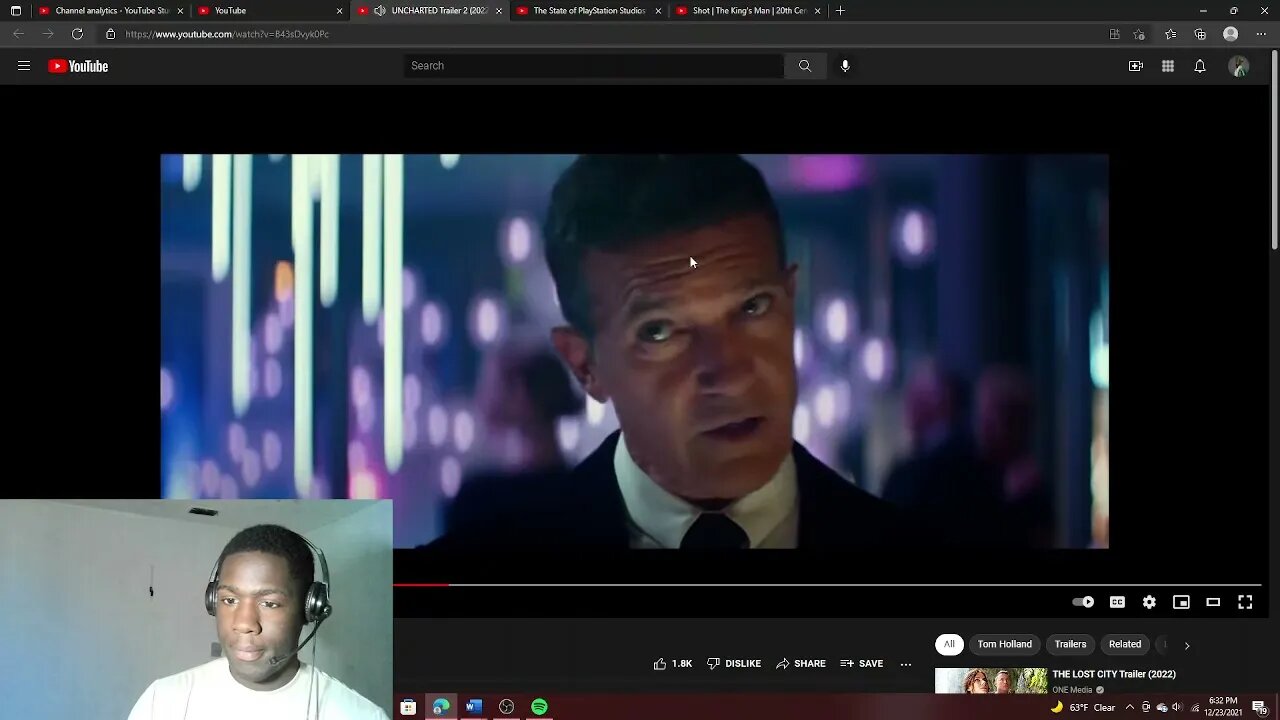The height and width of the screenshot is (720, 1280).
Task: Select the Tom Holland chip
Action: (1005, 645)
